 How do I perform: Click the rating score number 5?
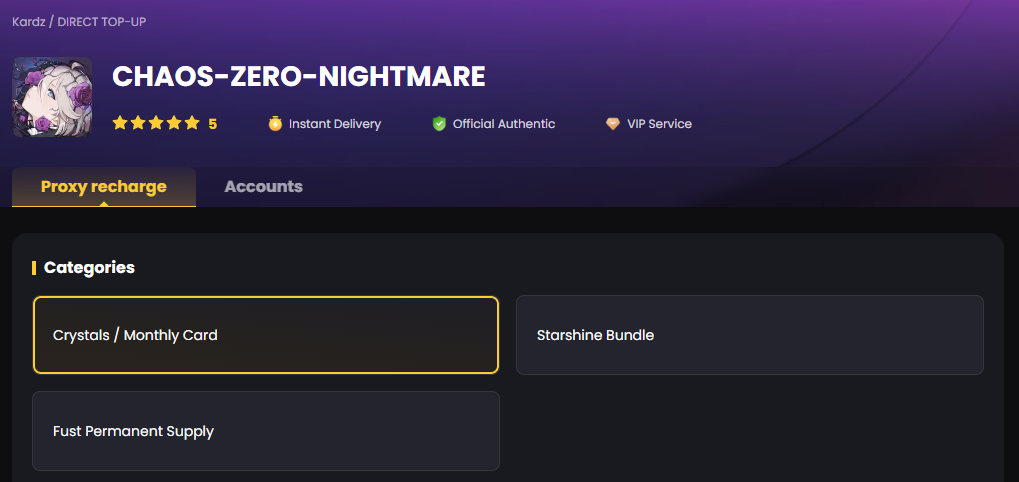213,124
